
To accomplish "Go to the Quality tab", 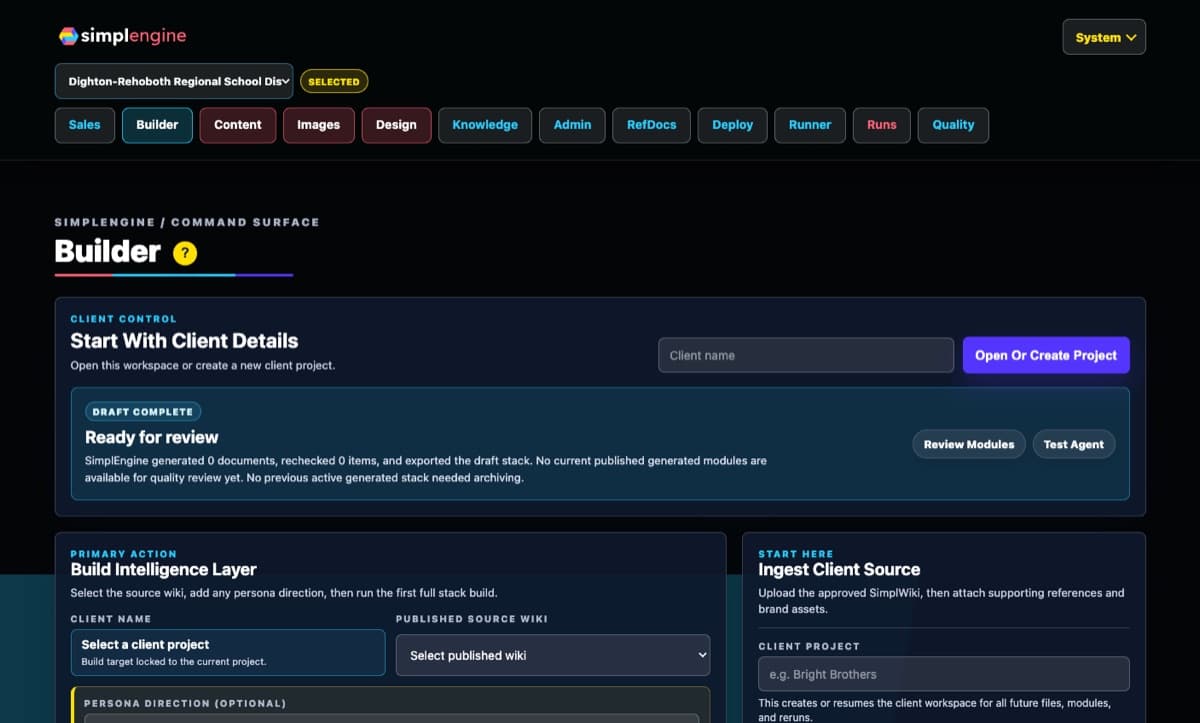I will 953,125.
